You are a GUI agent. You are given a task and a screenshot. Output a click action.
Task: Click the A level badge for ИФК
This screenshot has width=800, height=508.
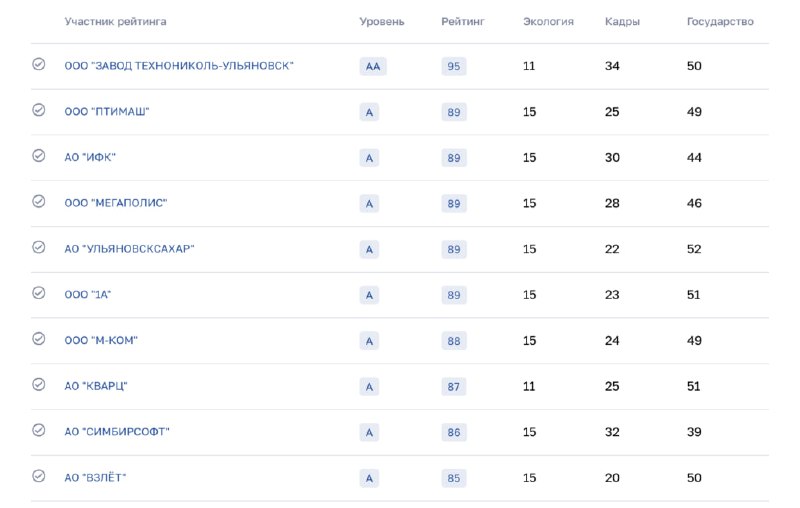click(x=369, y=158)
